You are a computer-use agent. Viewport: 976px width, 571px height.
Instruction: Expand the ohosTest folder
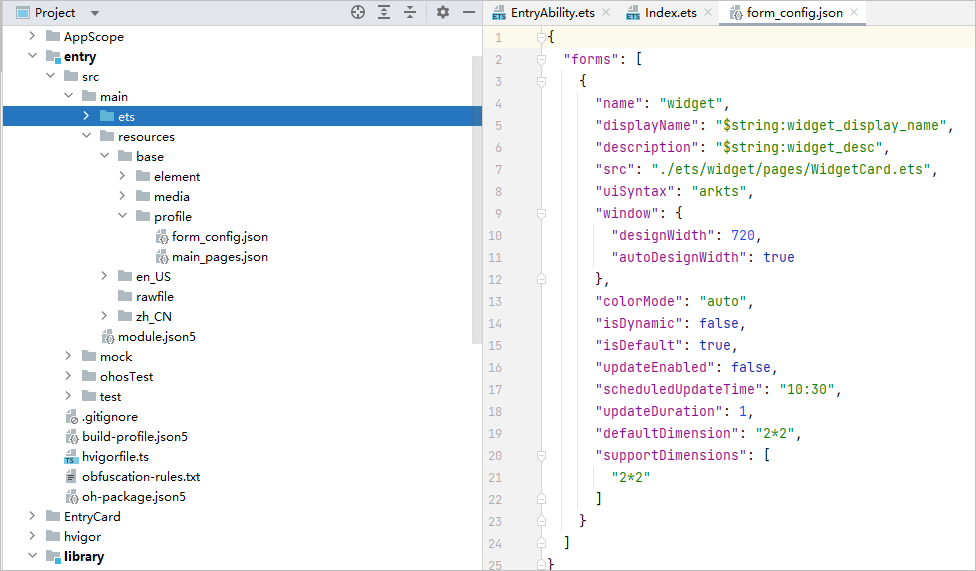[68, 376]
